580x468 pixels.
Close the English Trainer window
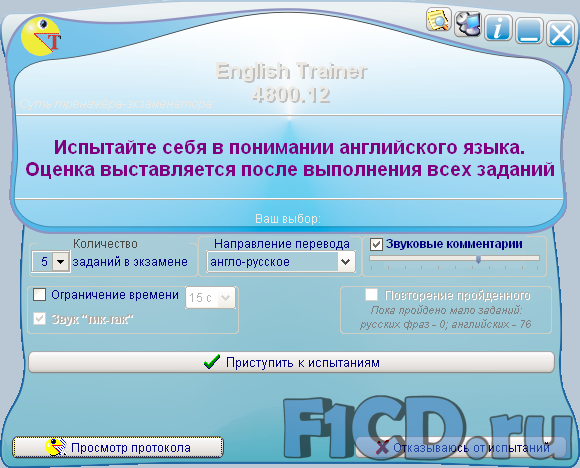tap(560, 34)
